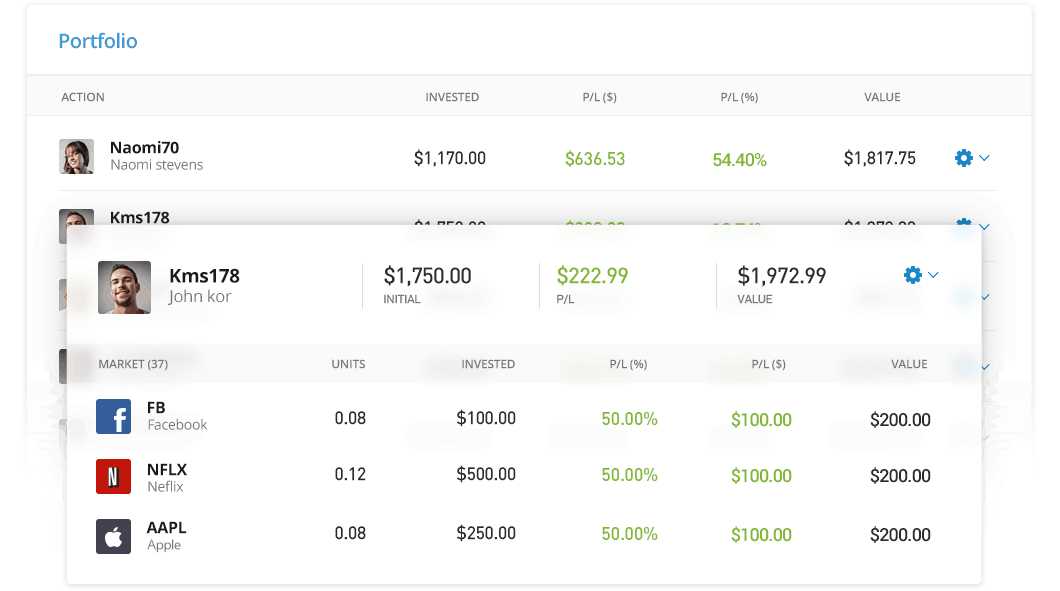Click the Facebook logo icon
The height and width of the screenshot is (591, 1060).
click(114, 416)
